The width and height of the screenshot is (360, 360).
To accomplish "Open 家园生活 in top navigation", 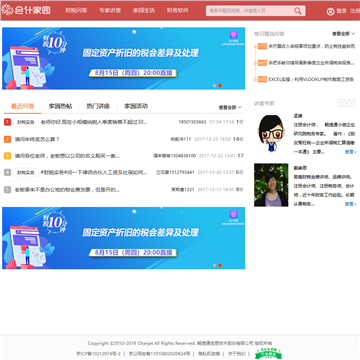I will tap(144, 10).
